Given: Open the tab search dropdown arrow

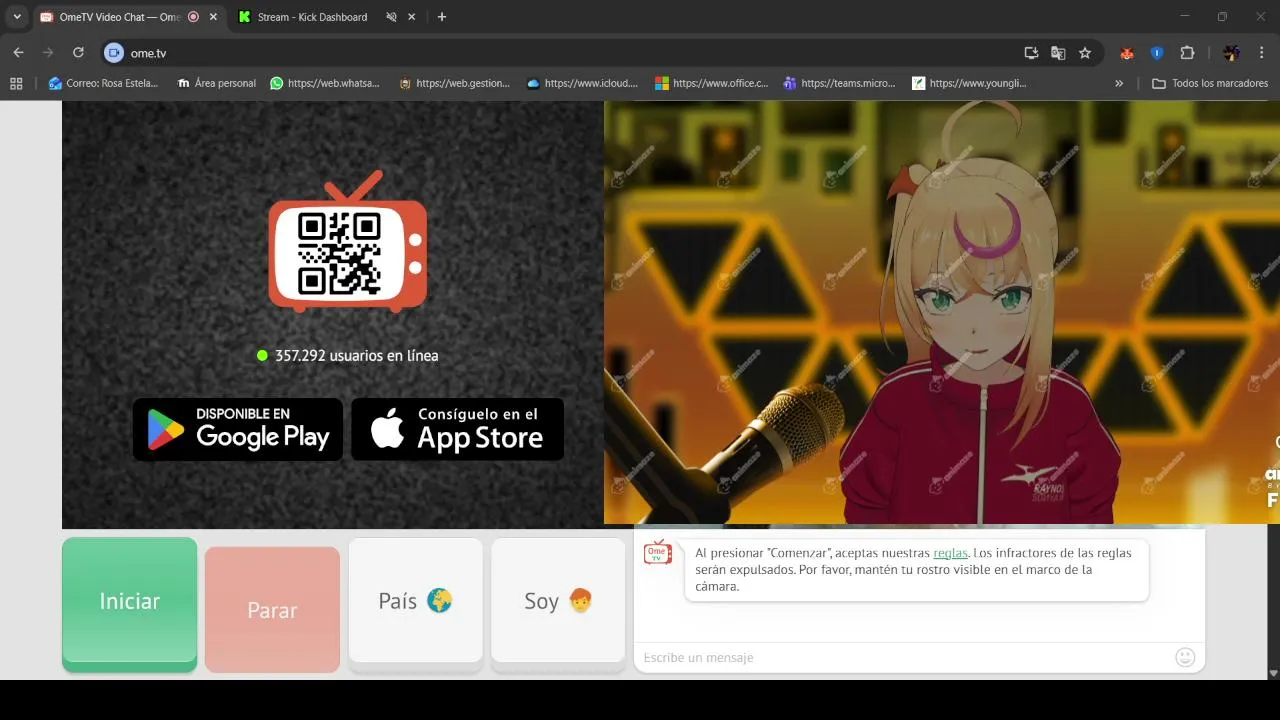Looking at the screenshot, I should [x=17, y=17].
